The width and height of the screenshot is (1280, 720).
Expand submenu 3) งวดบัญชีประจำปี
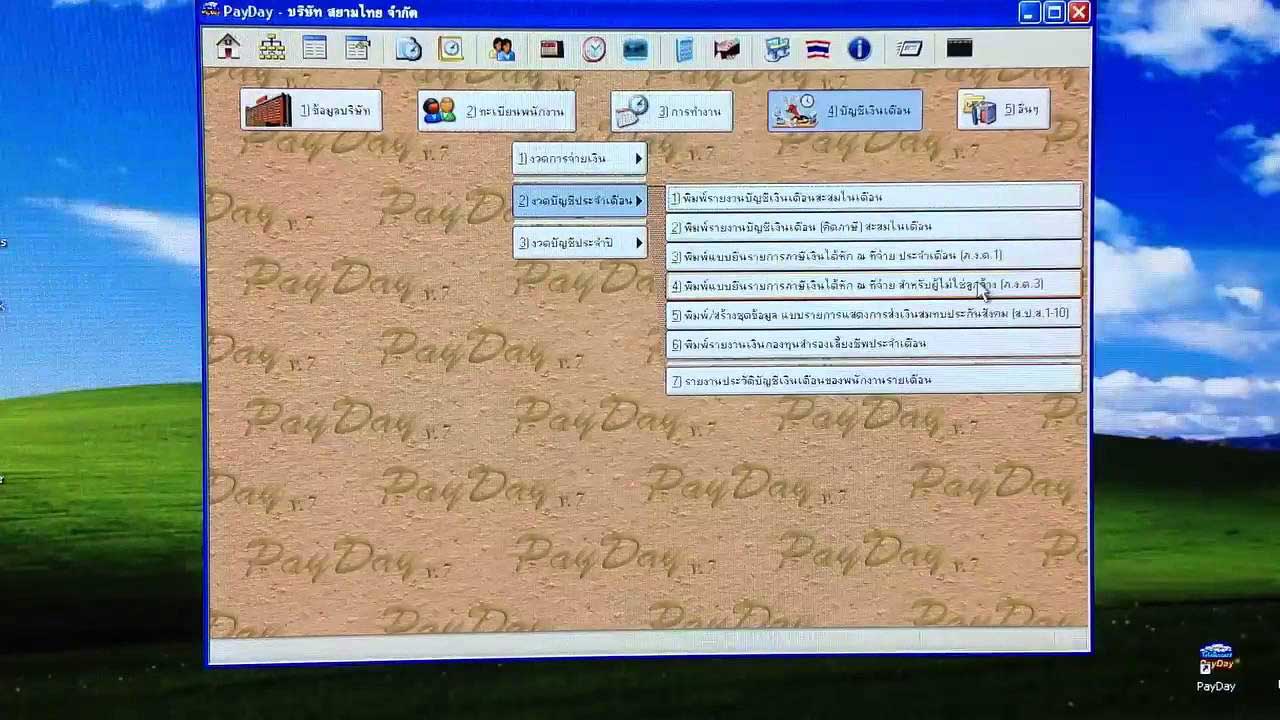point(580,243)
